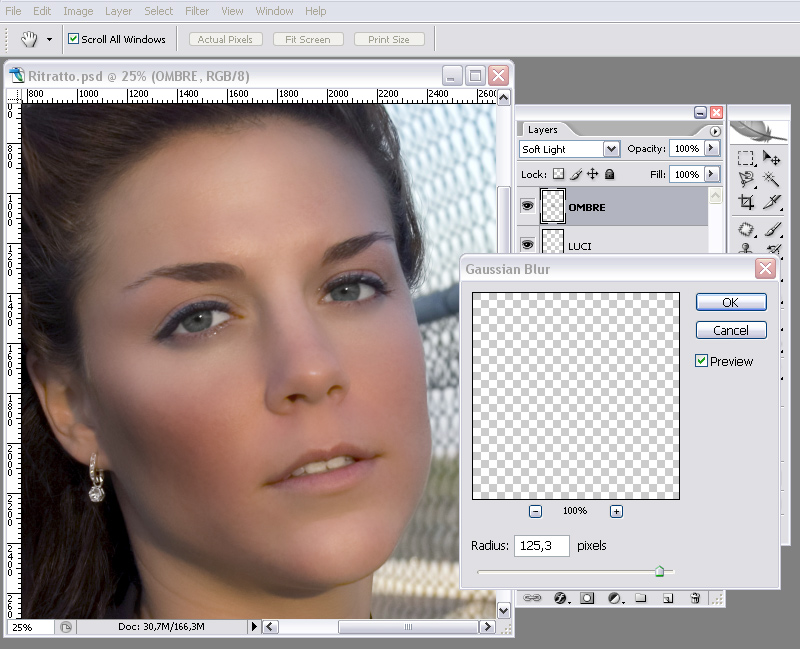Uncheck the Preview checkbox
Screen dimensions: 800x649
[702, 361]
